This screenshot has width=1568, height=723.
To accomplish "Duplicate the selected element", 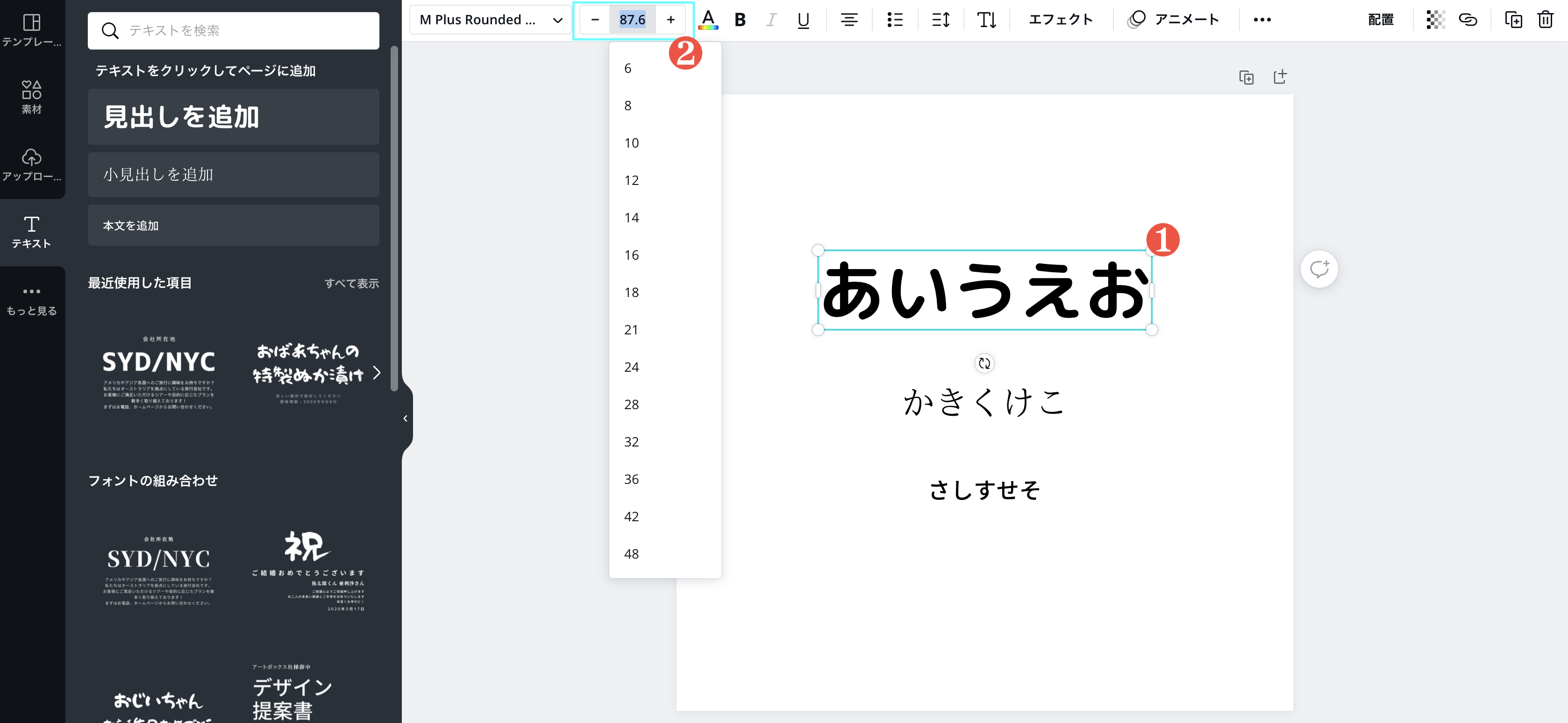I will [x=1513, y=20].
